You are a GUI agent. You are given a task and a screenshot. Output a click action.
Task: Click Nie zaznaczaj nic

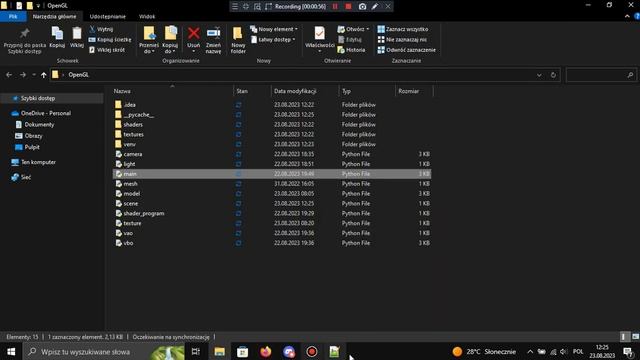[402, 40]
